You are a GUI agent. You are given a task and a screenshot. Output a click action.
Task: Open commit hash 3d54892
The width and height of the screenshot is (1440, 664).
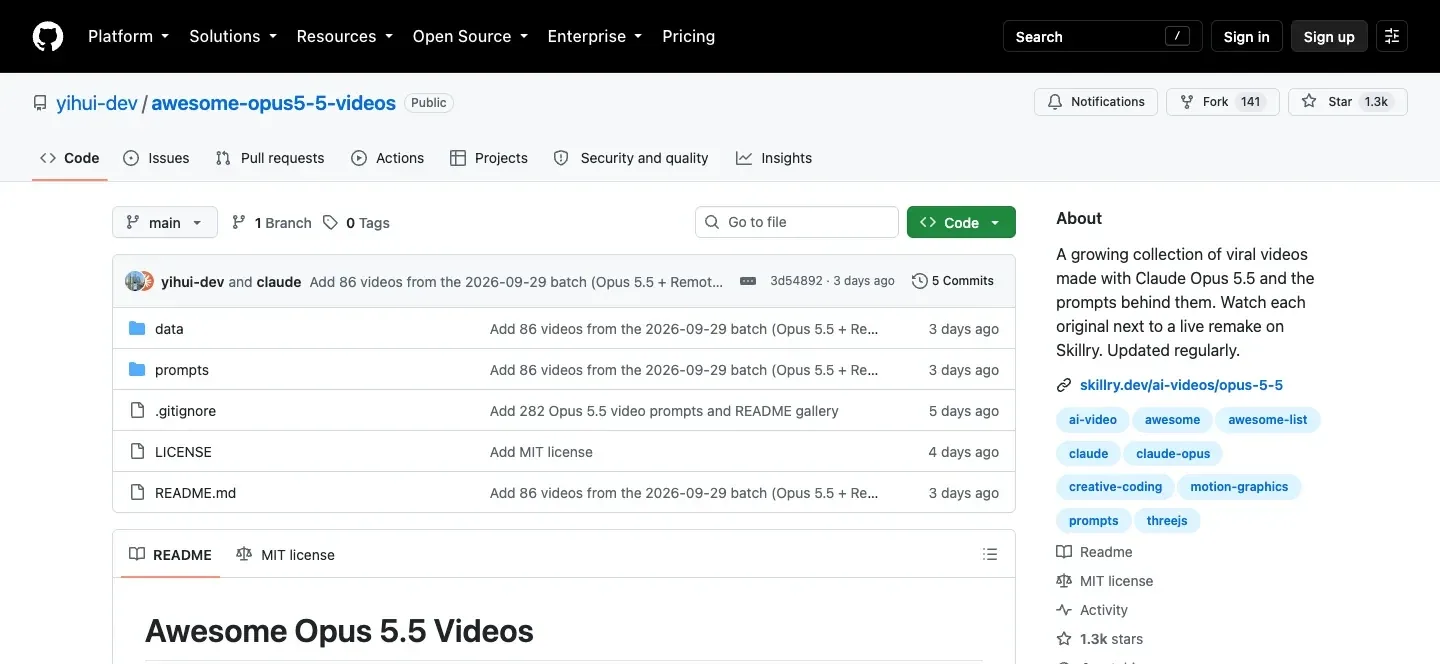(796, 281)
